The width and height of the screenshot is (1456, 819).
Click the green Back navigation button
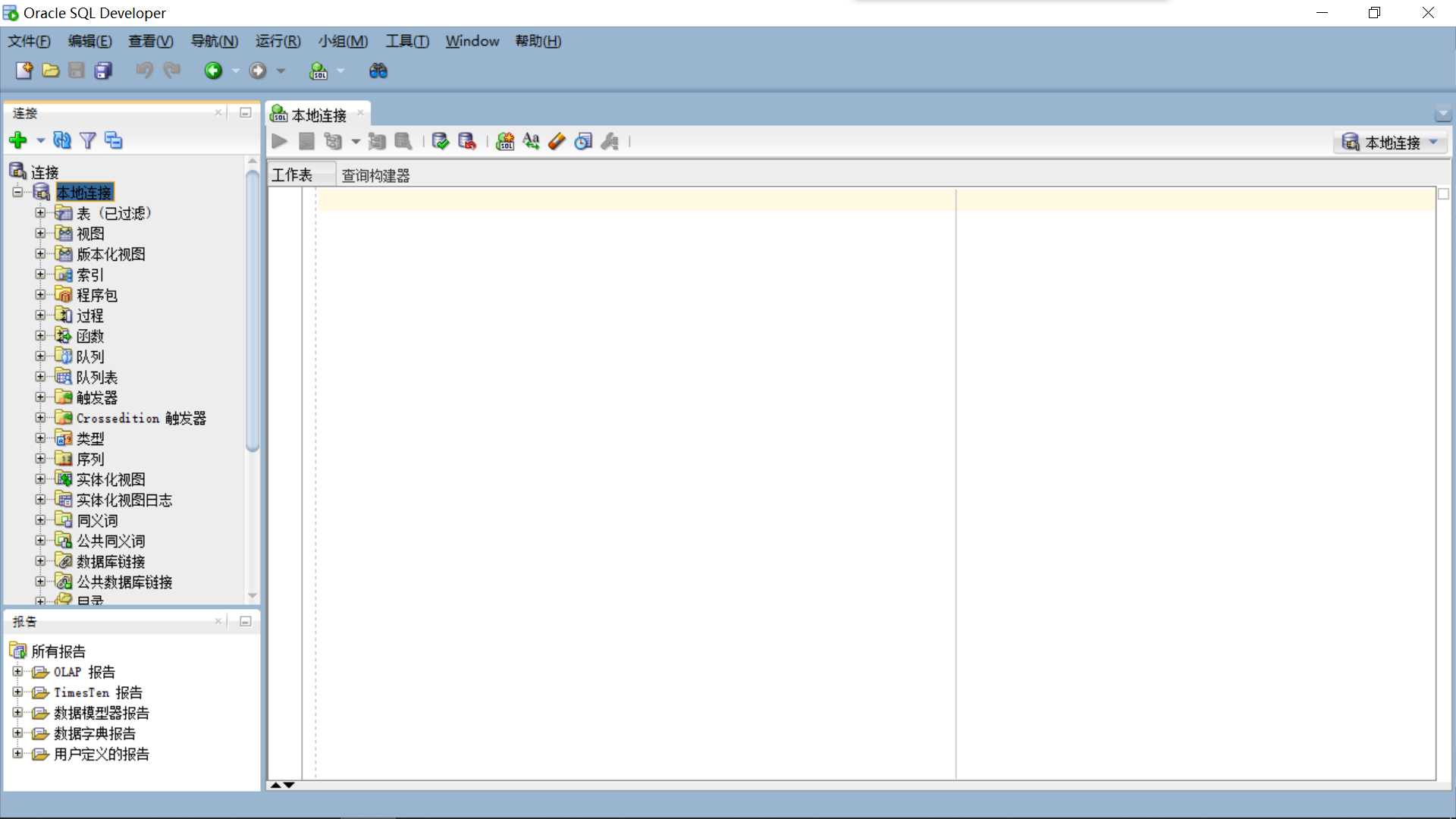pos(213,71)
